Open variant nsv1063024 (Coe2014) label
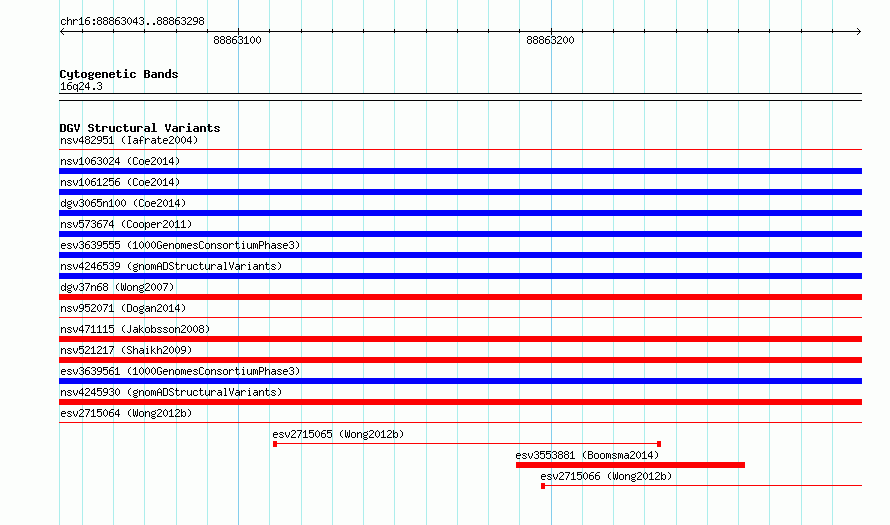The width and height of the screenshot is (890, 525). (x=120, y=161)
